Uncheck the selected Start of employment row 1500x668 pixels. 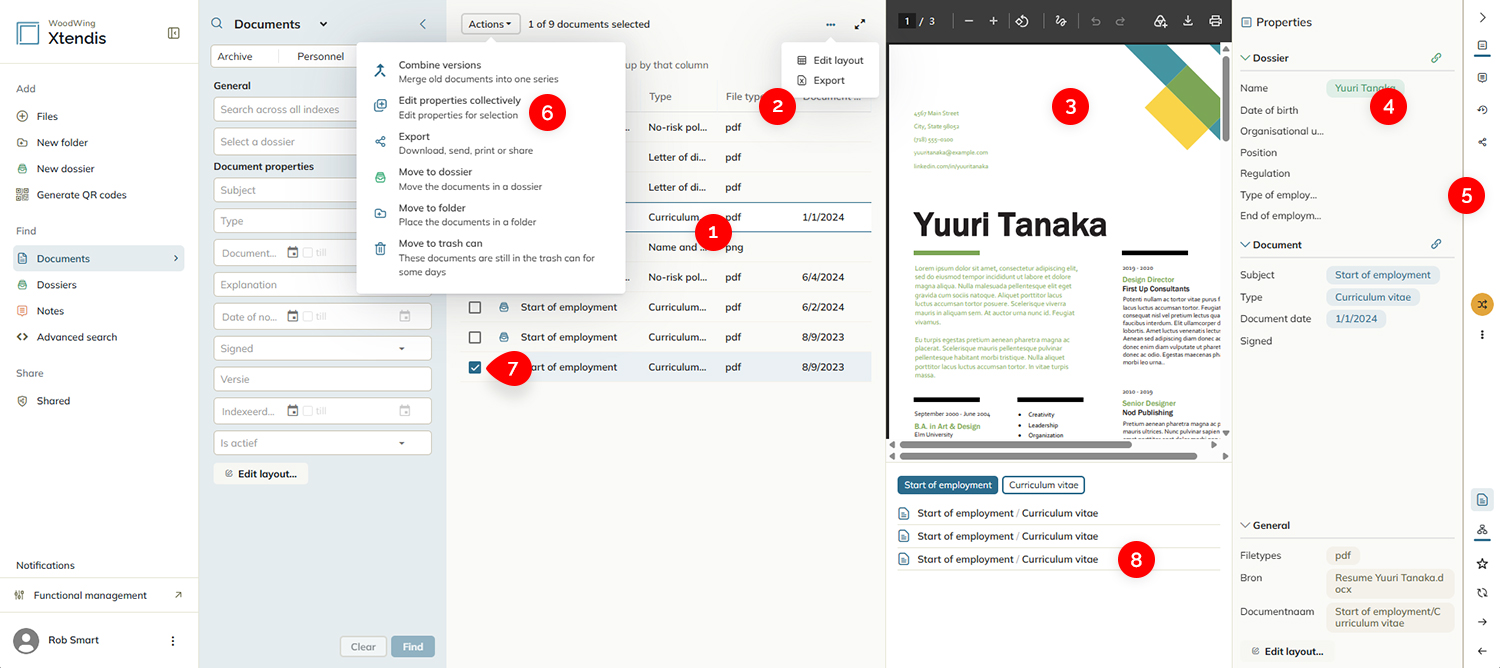475,367
